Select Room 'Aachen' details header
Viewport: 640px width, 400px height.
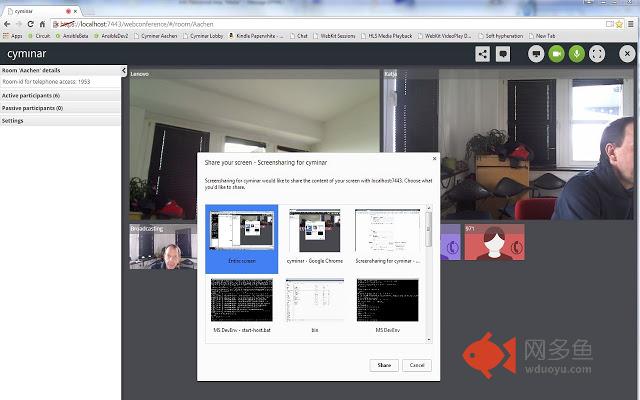[x=60, y=70]
